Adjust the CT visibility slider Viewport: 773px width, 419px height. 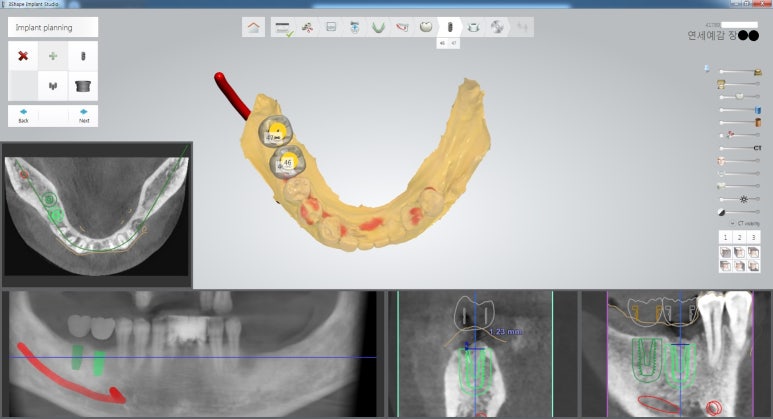point(742,147)
